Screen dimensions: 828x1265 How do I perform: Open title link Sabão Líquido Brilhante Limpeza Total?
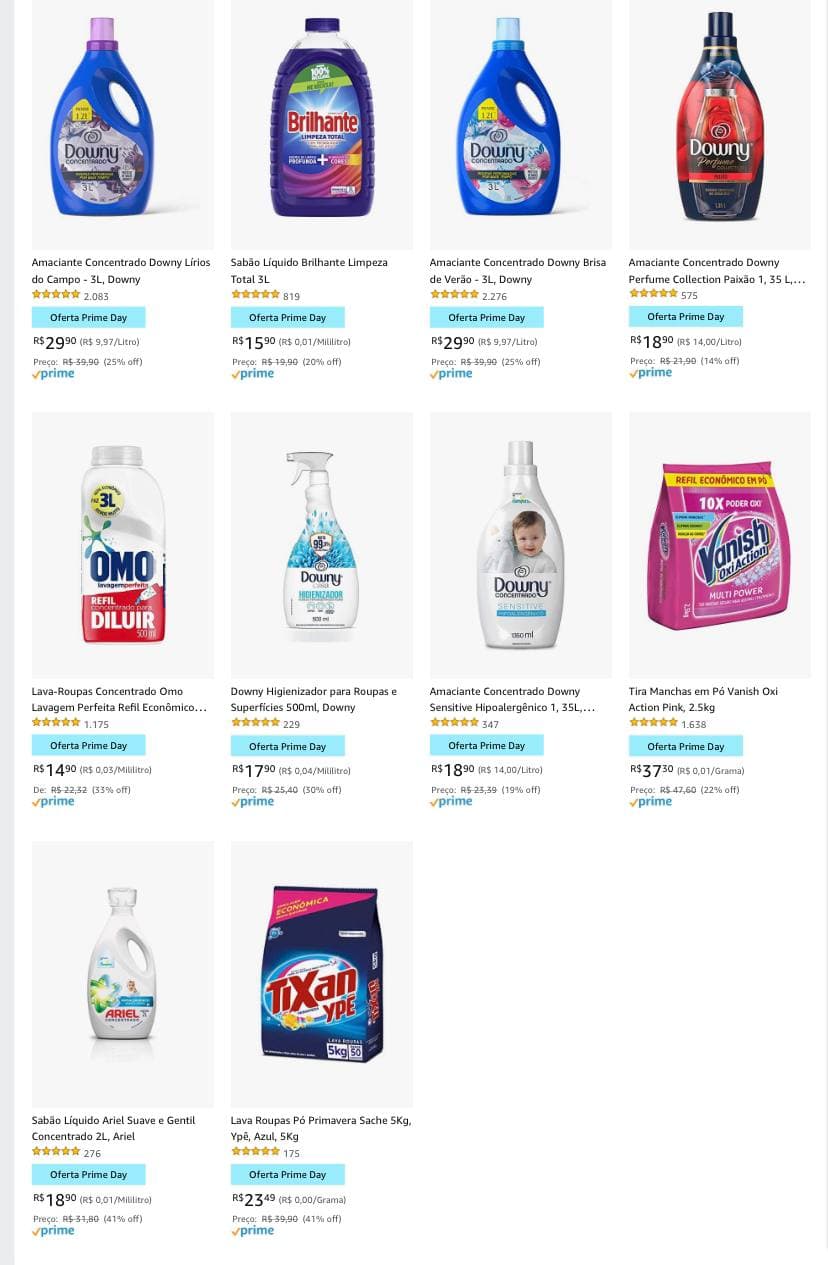(308, 270)
